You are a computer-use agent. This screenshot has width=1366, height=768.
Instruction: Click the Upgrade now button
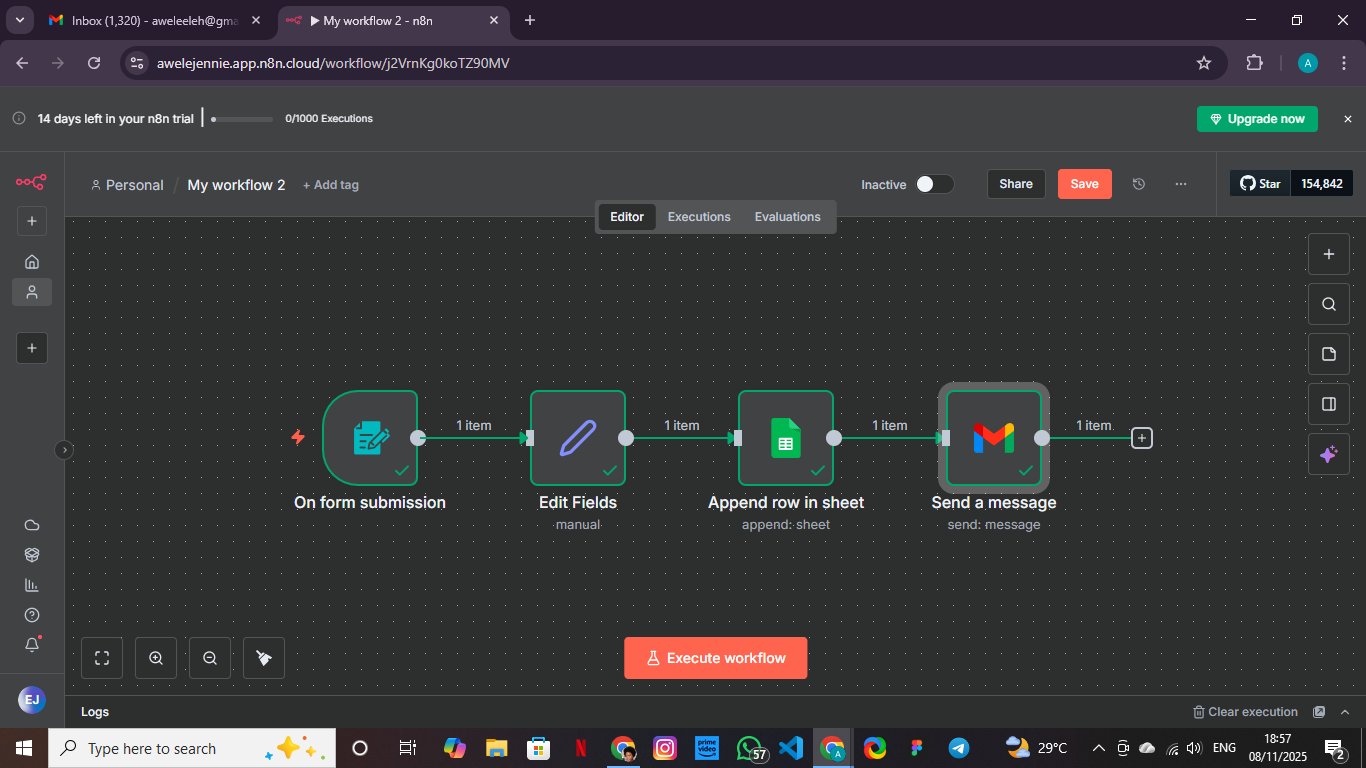click(x=1257, y=119)
